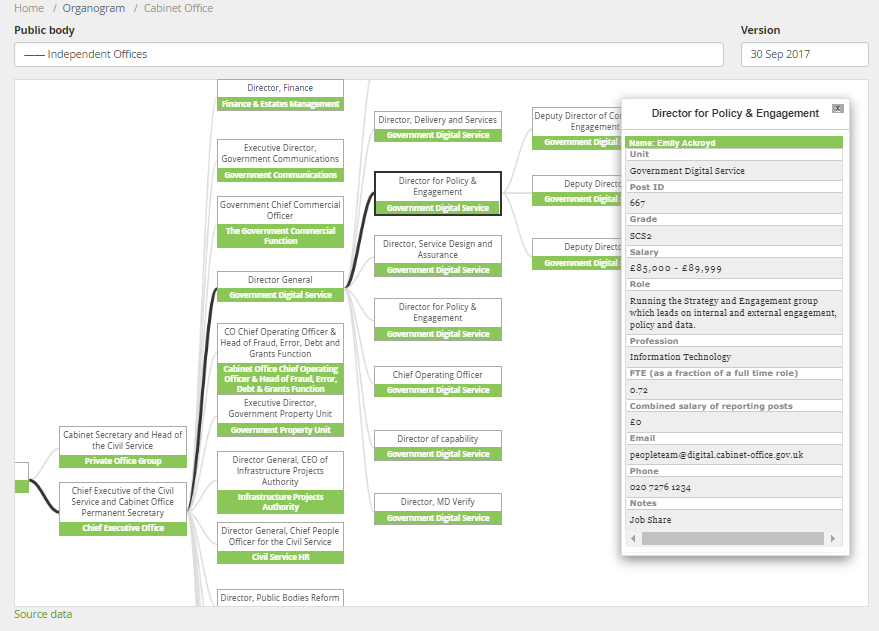The image size is (879, 631).
Task: Close the Director for Policy & Engagement panel
Action: 838,108
